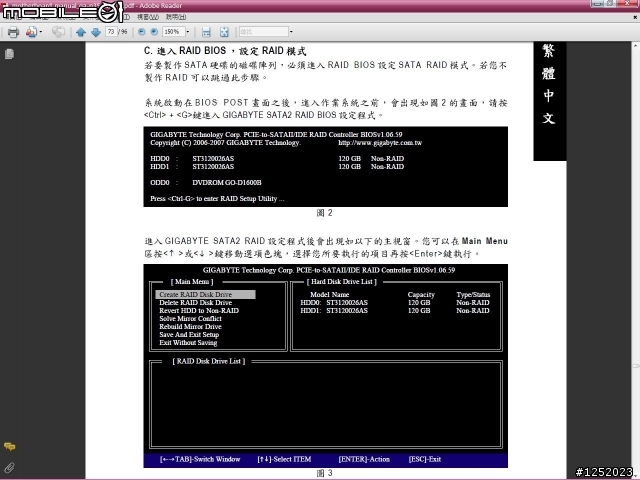Click '[ENTER]-Action' text in bottom bar

364,459
